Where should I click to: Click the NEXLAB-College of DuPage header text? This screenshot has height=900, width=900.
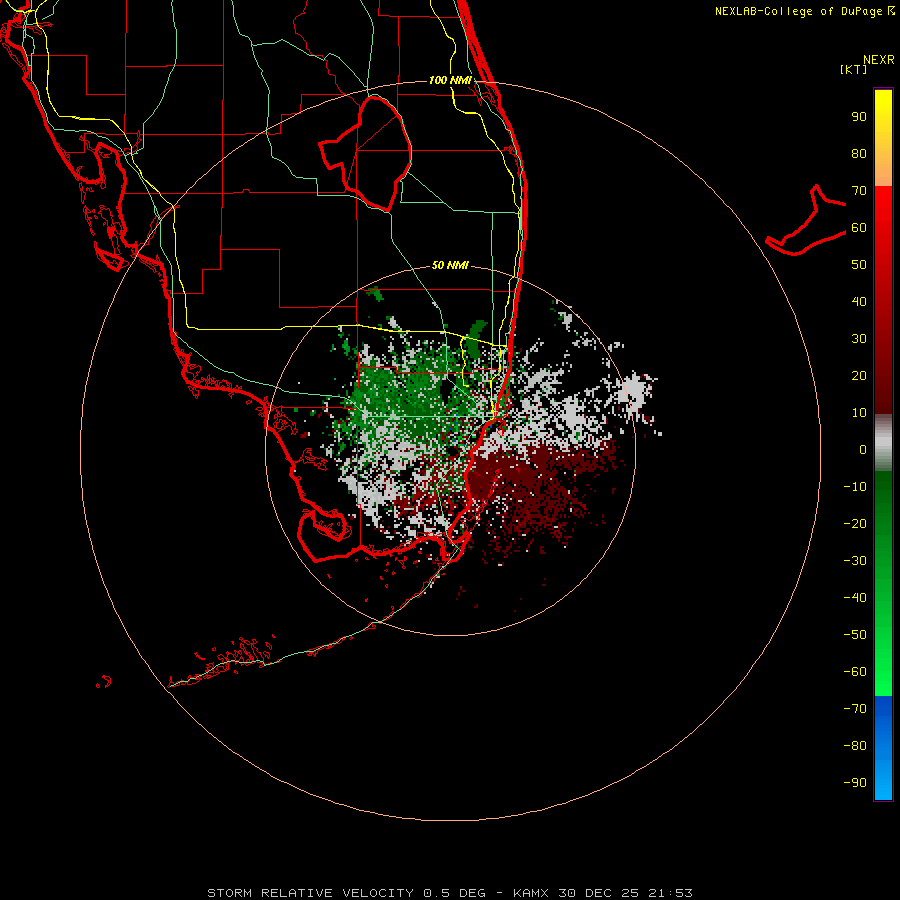[x=798, y=11]
